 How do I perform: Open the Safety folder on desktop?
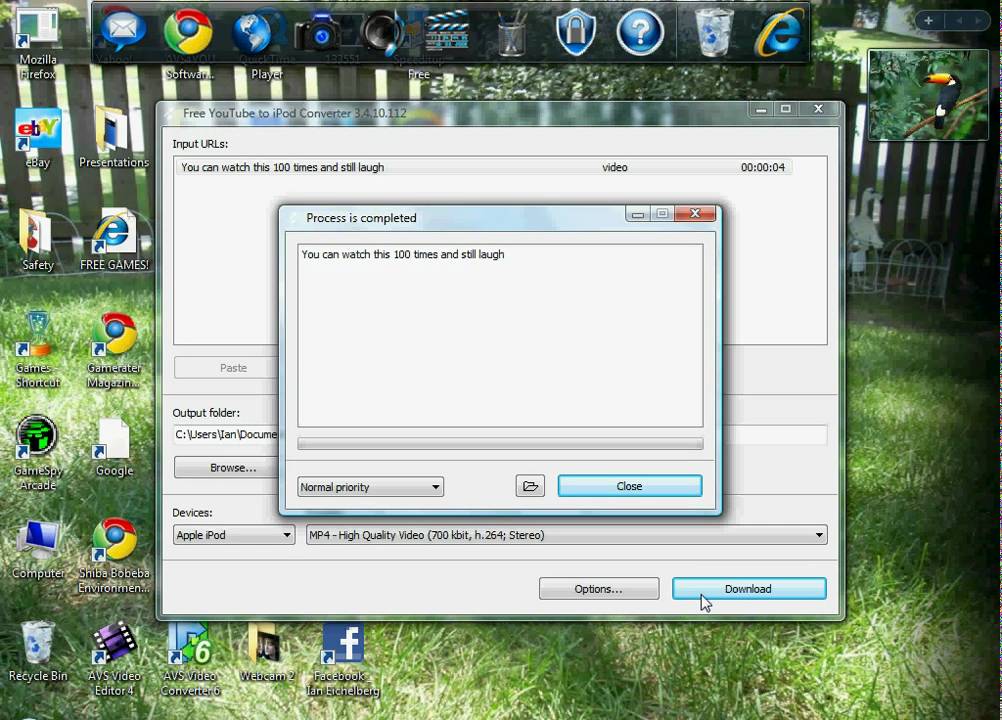coord(37,241)
